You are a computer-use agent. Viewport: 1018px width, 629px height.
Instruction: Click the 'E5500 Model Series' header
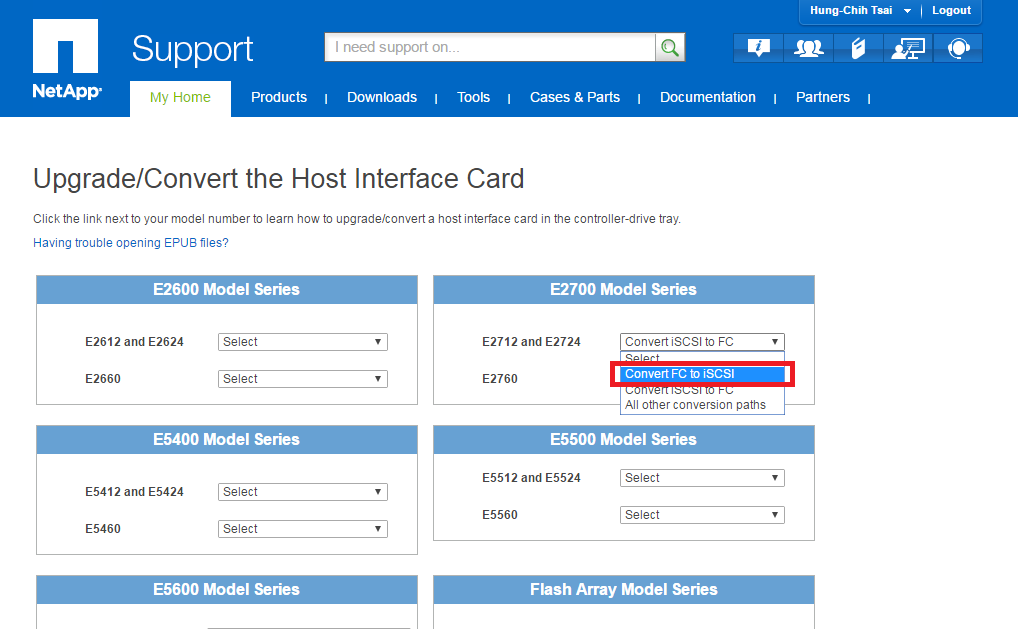click(x=623, y=439)
